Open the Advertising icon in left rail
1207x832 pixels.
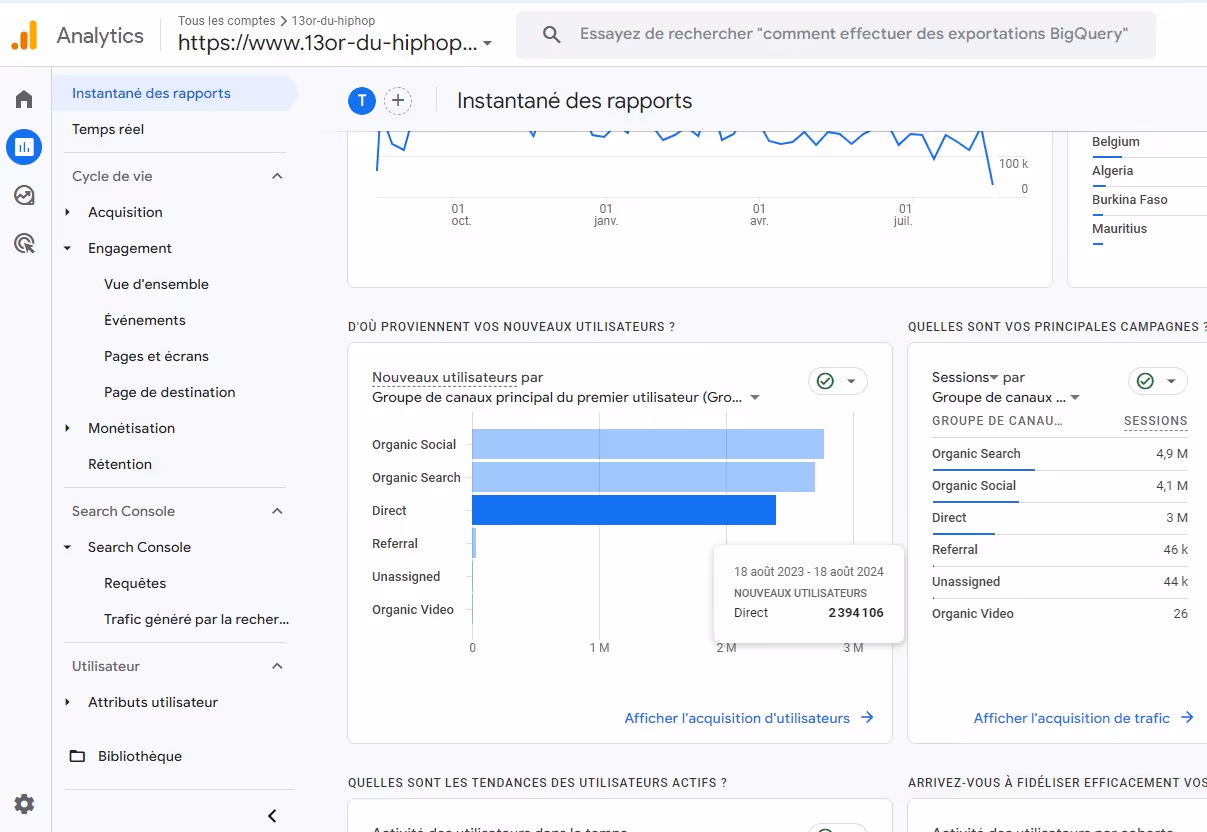coord(24,243)
